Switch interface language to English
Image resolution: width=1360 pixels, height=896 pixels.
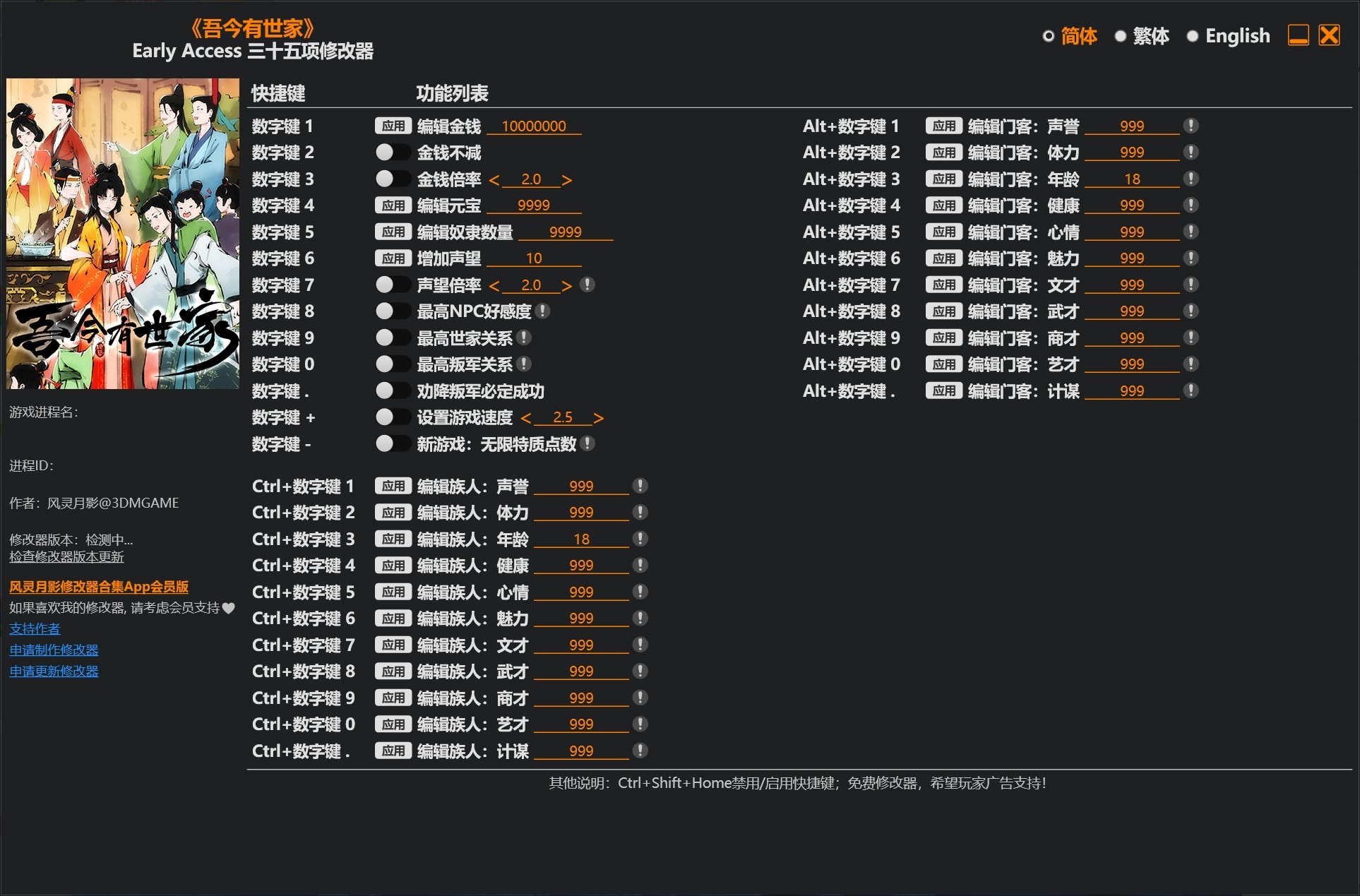point(1237,35)
